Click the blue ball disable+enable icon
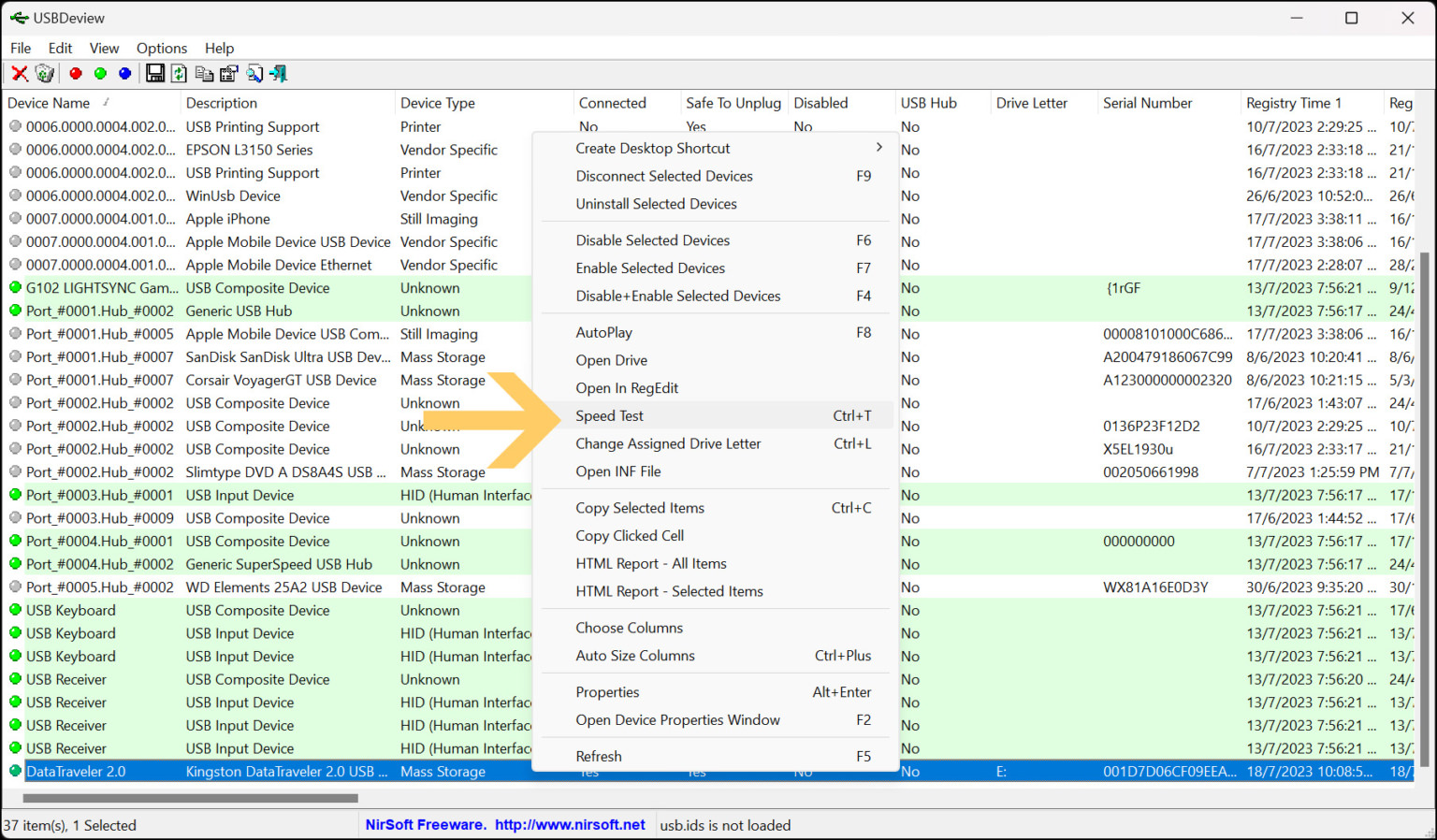 (x=124, y=73)
